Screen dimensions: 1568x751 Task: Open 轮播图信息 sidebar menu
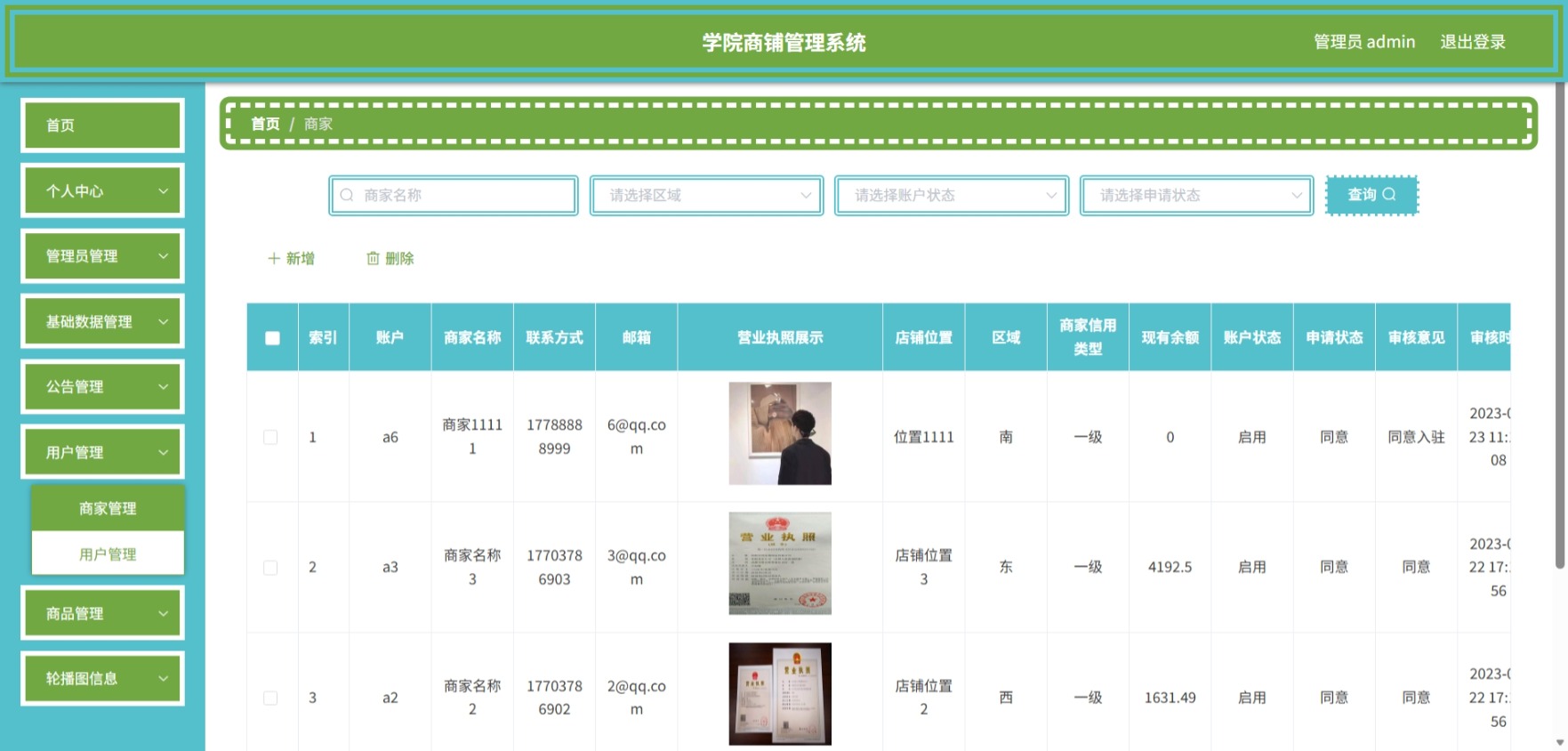click(x=103, y=679)
